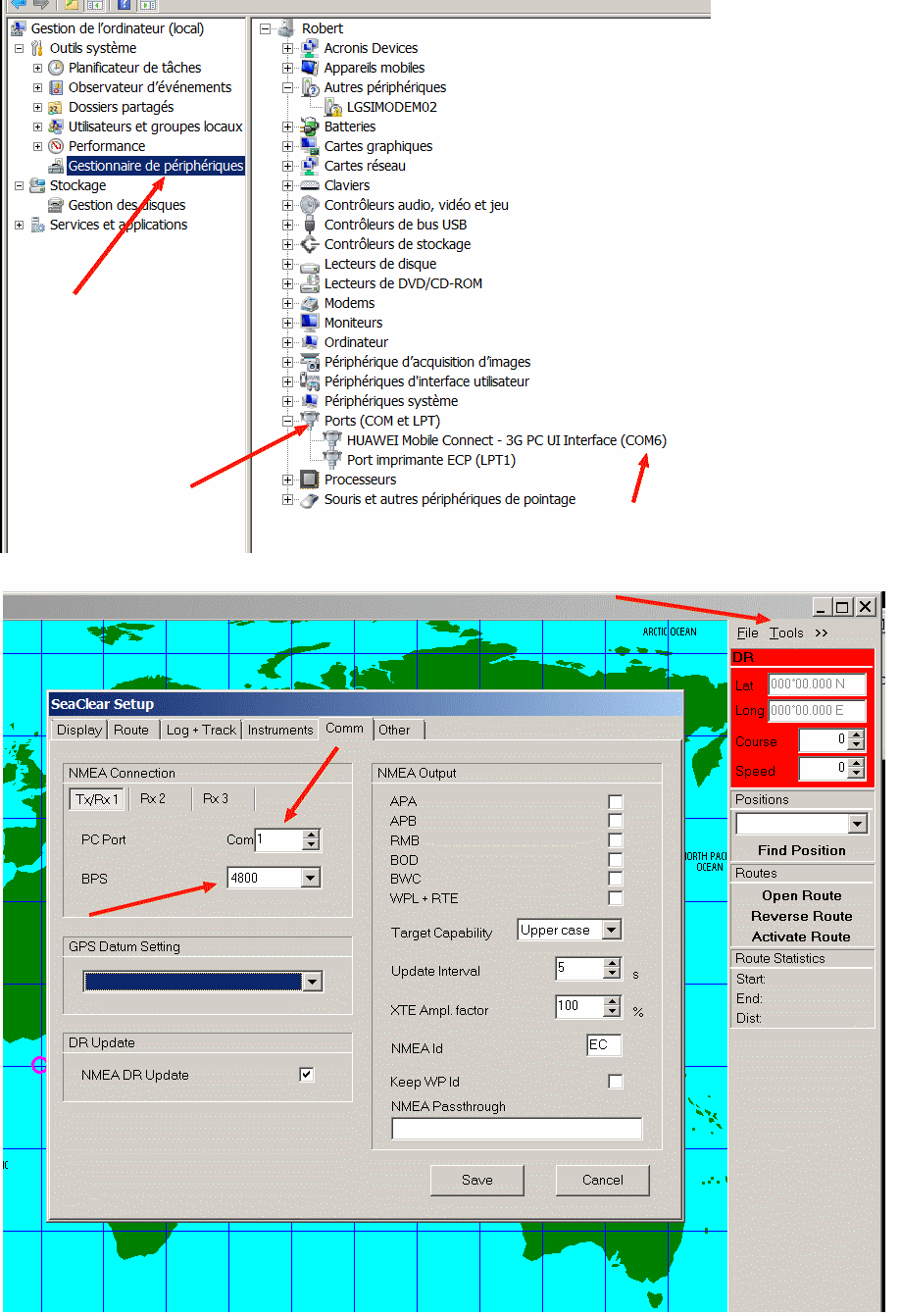Click the Claviers keyboard icon

tap(310, 185)
